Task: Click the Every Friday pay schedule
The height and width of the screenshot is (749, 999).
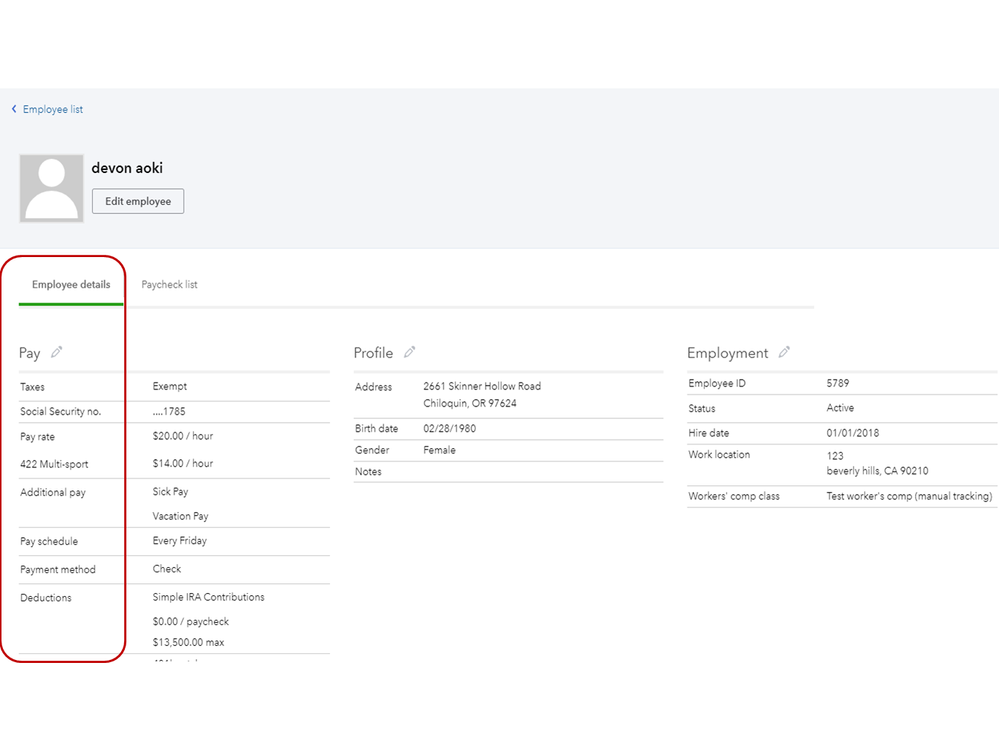Action: click(x=180, y=541)
